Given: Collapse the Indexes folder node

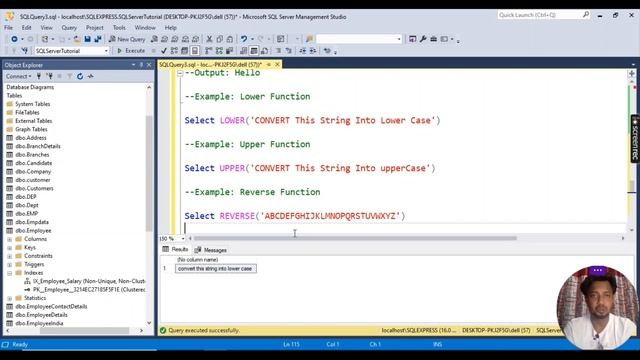Looking at the screenshot, I should point(9,273).
